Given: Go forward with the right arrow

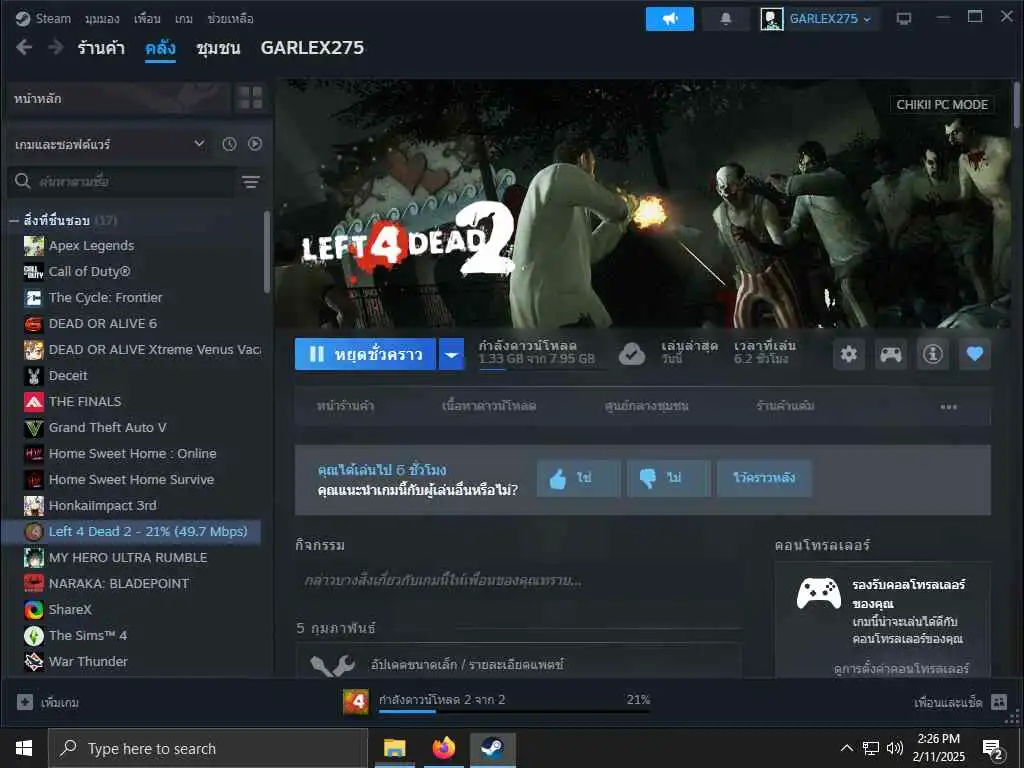Looking at the screenshot, I should pyautogui.click(x=56, y=48).
